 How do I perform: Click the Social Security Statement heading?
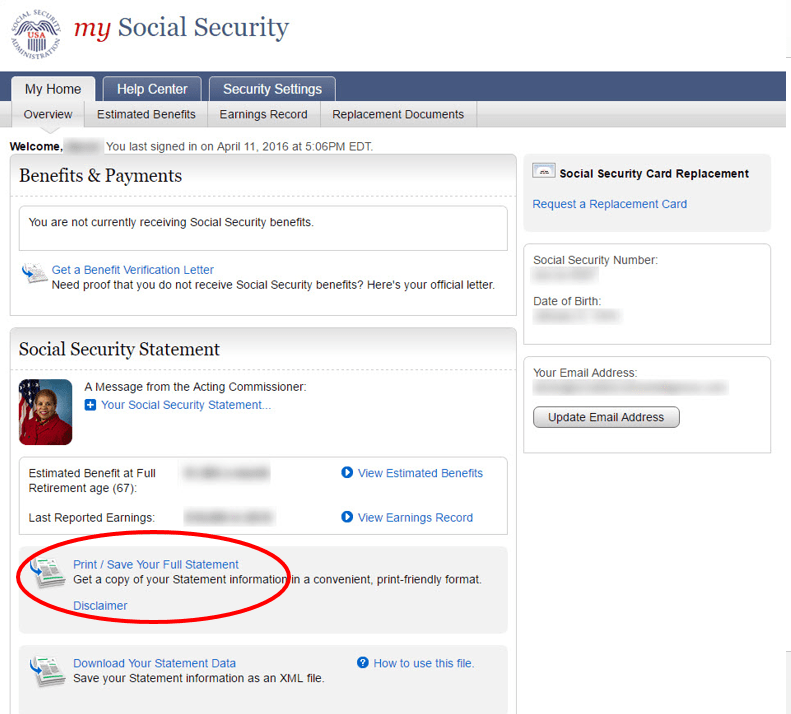pos(119,349)
